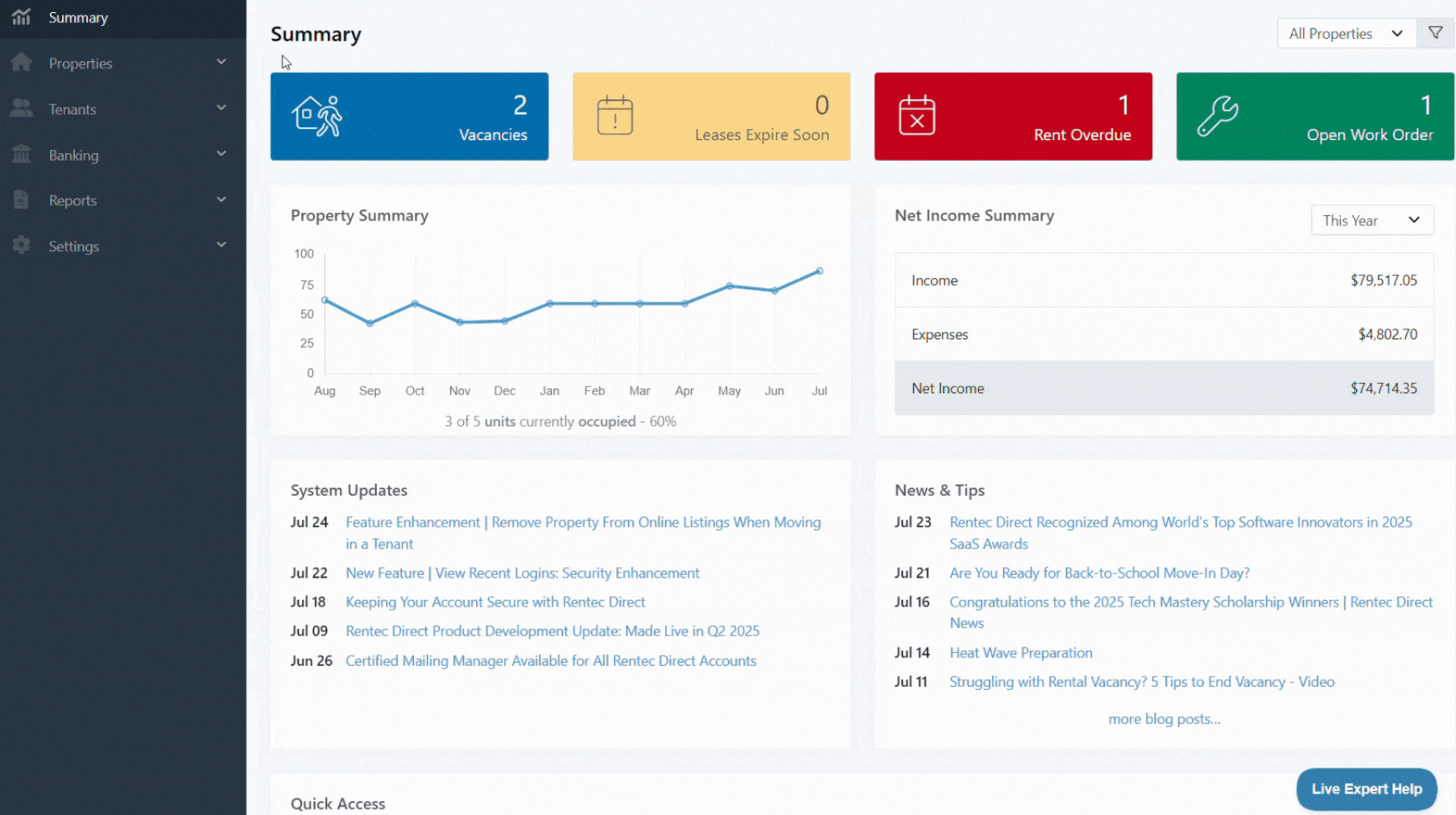Expand the Reports menu chevron
1456x815 pixels.
(x=221, y=200)
